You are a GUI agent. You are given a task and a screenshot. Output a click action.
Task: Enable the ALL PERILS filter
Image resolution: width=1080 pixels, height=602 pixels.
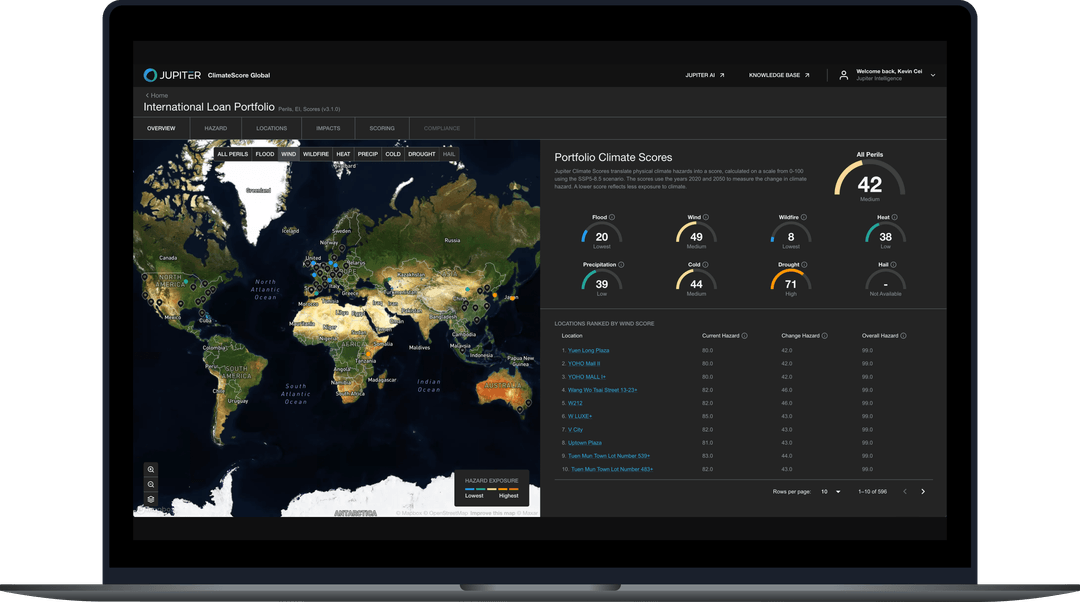(x=231, y=154)
